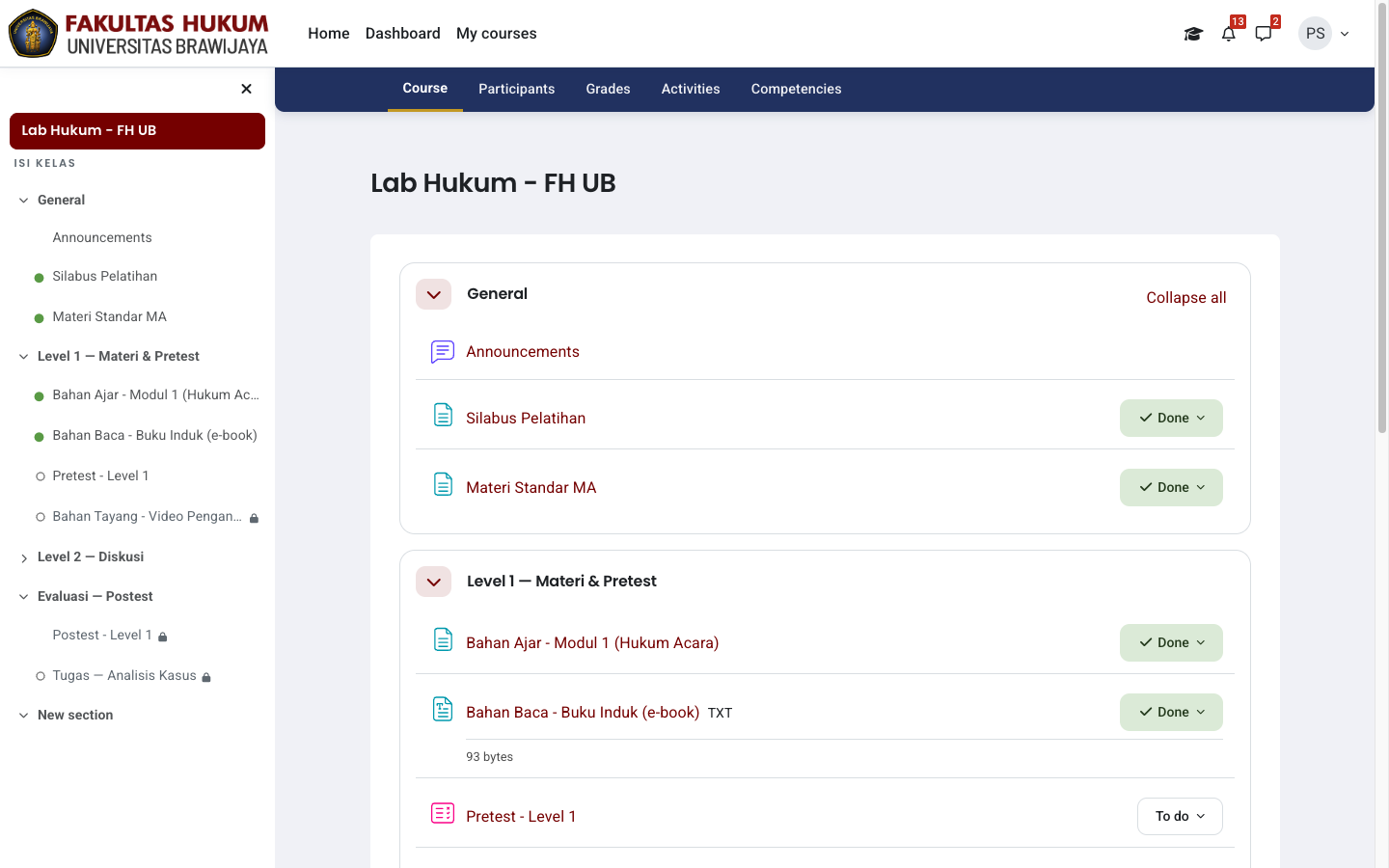1389x868 pixels.
Task: Click the graduation cap icon in header
Action: coord(1193,34)
